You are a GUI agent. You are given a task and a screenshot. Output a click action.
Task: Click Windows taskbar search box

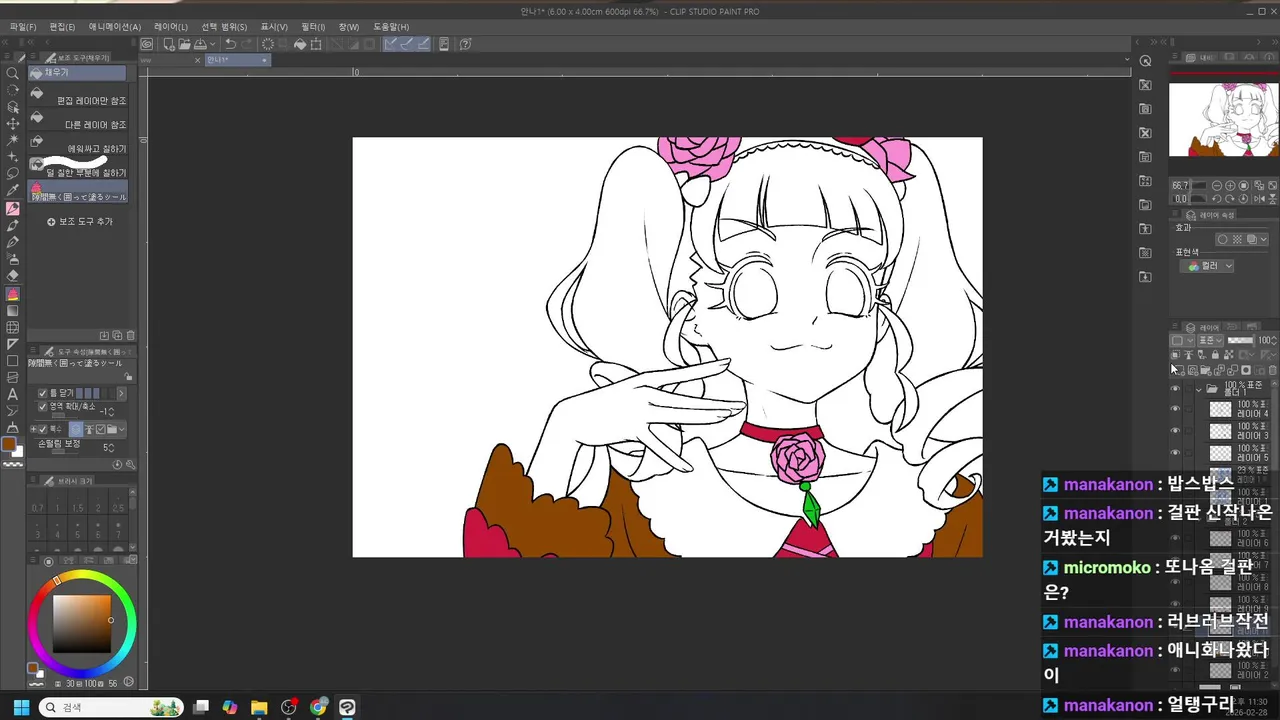click(110, 707)
